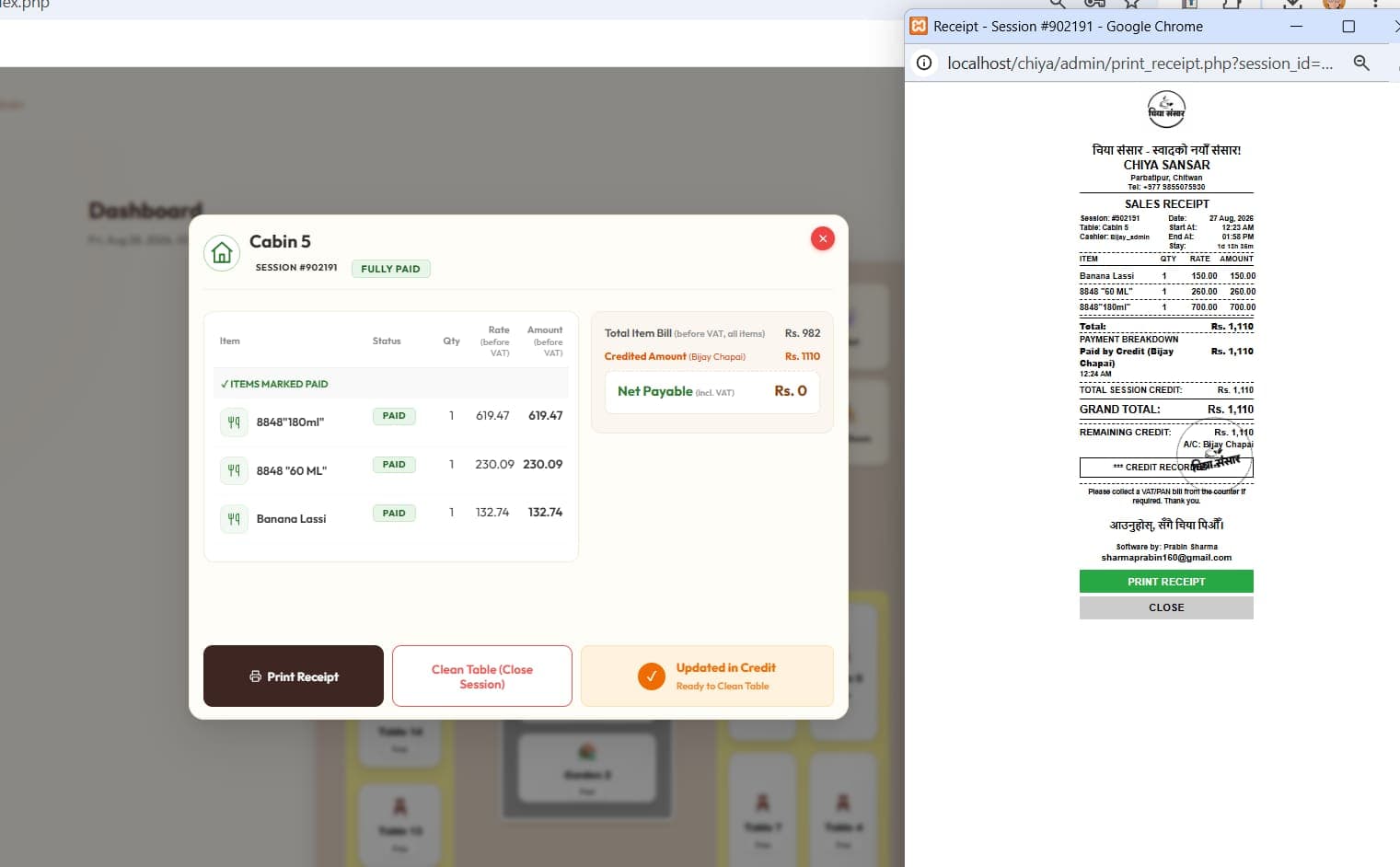The width and height of the screenshot is (1400, 867).
Task: Minimize the Receipt Chrome window
Action: click(x=1296, y=27)
